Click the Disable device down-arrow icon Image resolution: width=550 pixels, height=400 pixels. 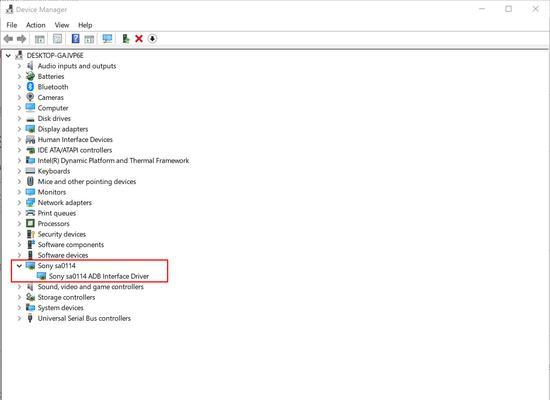(152, 39)
